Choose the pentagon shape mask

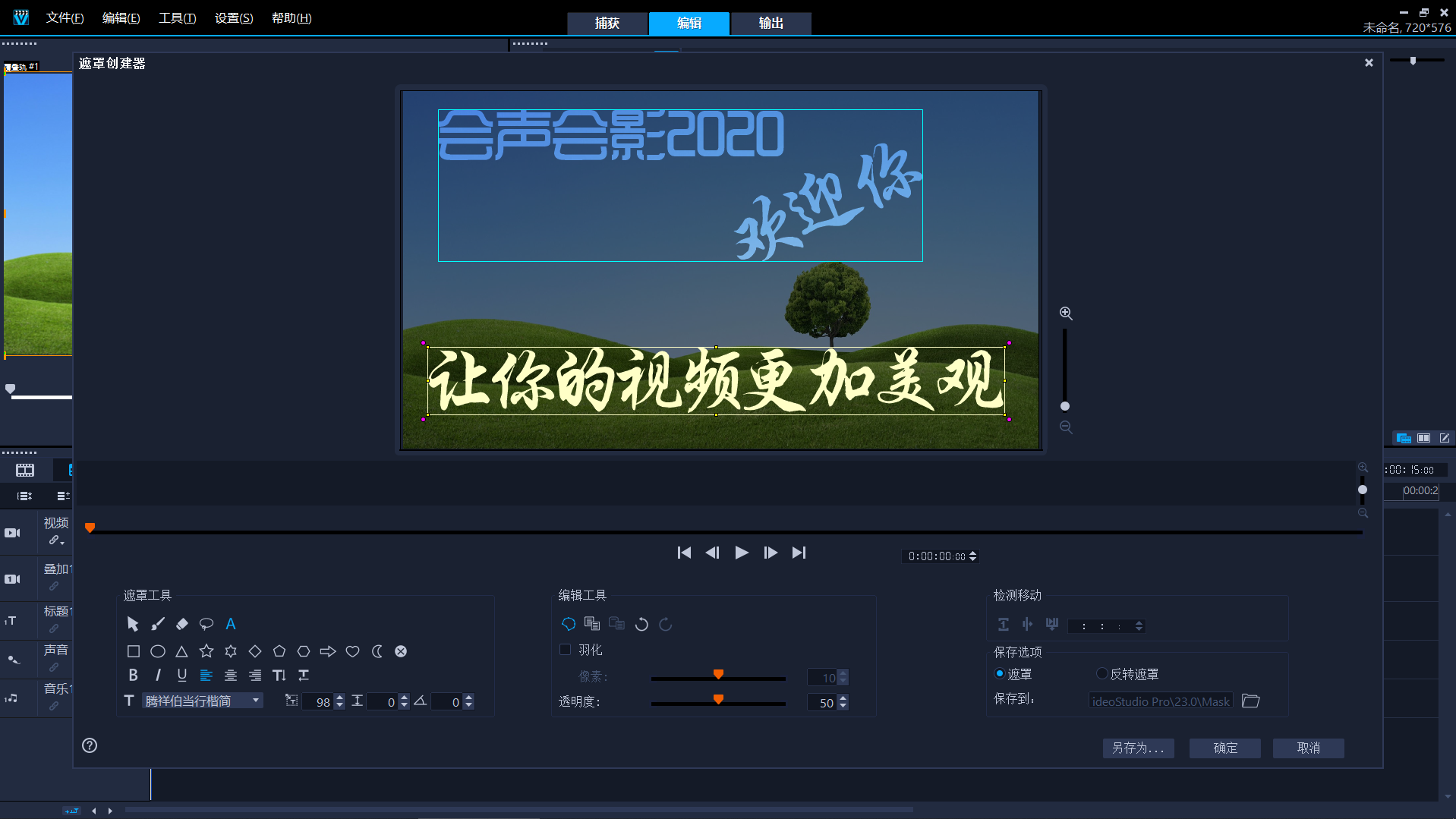pos(279,651)
